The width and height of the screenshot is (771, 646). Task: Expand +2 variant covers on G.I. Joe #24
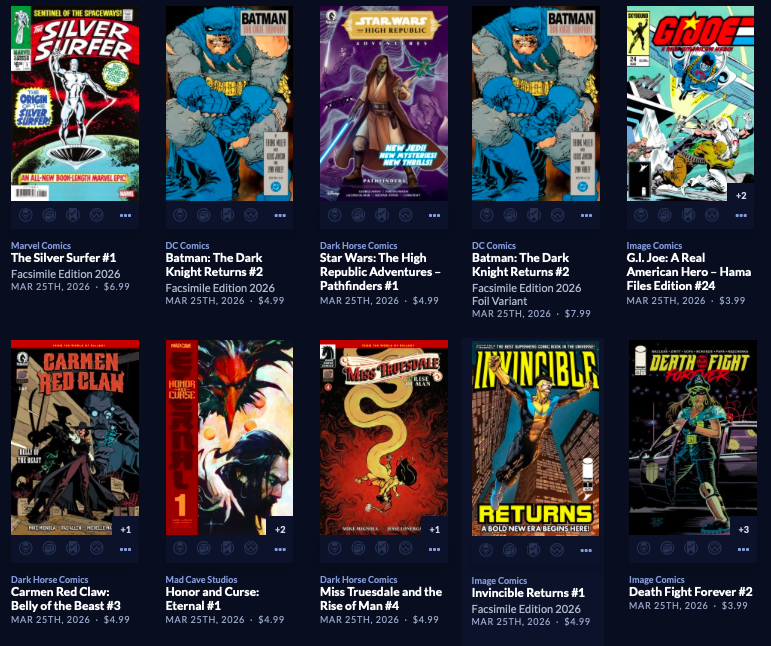click(x=741, y=196)
